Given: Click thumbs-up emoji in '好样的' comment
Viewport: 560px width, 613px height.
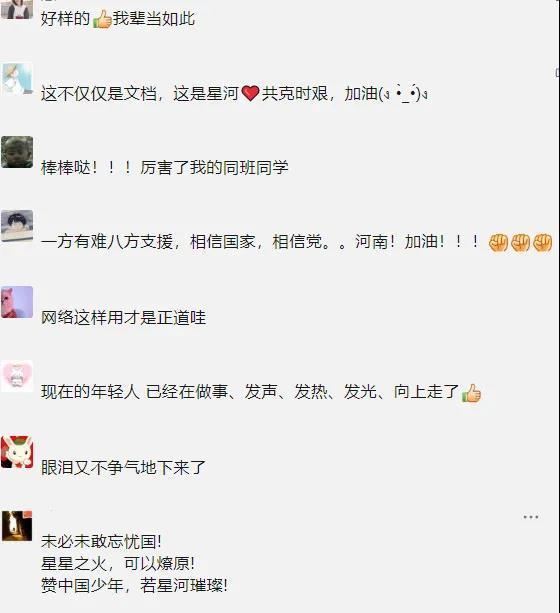Looking at the screenshot, I should [102, 19].
